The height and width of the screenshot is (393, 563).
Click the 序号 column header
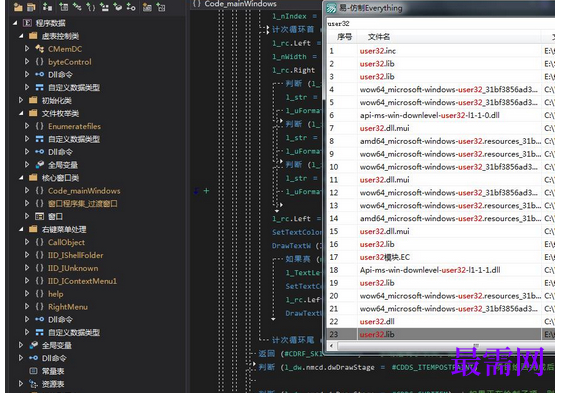(x=345, y=37)
